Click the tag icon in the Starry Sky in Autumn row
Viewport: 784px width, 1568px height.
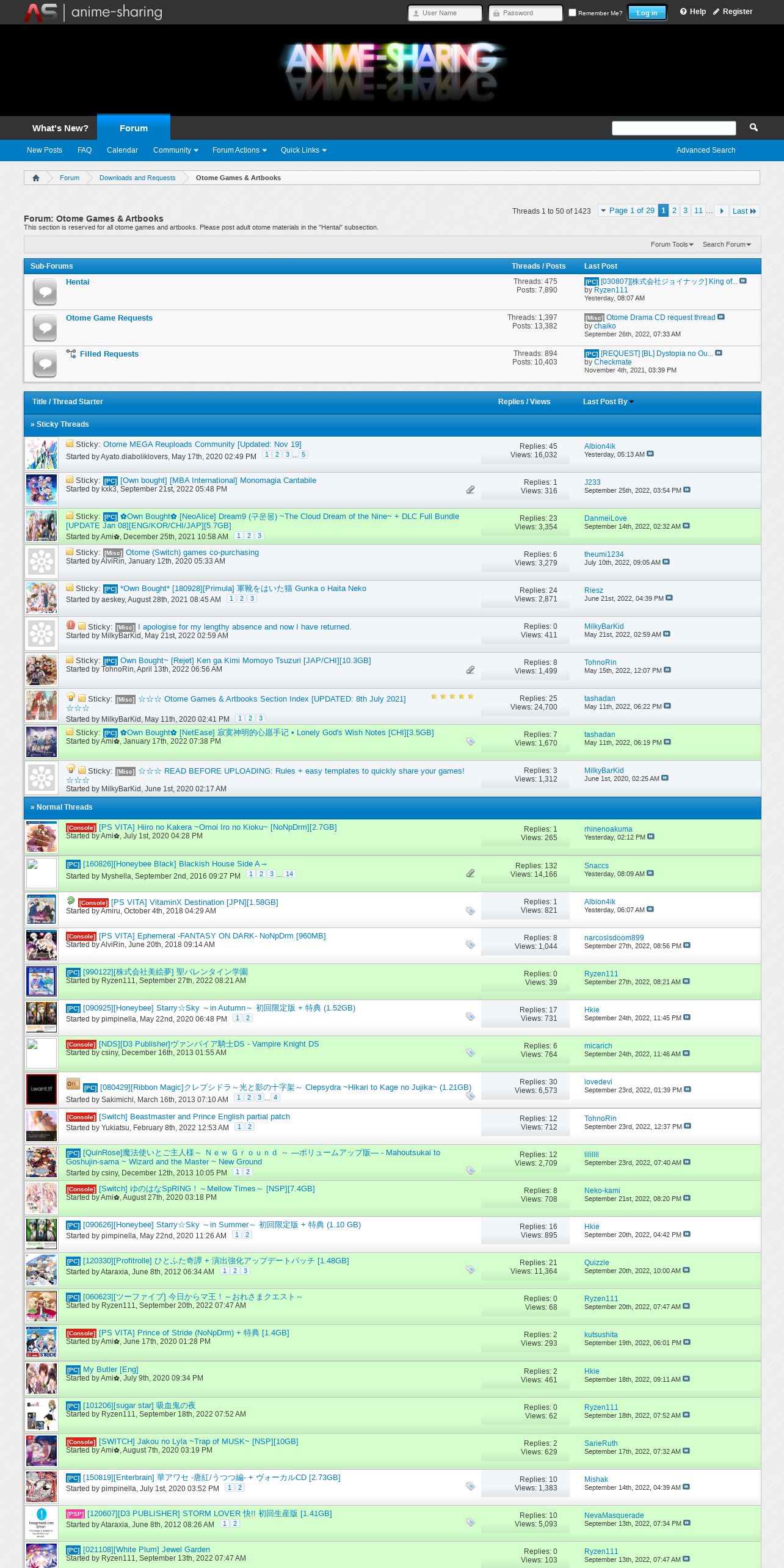[470, 1017]
